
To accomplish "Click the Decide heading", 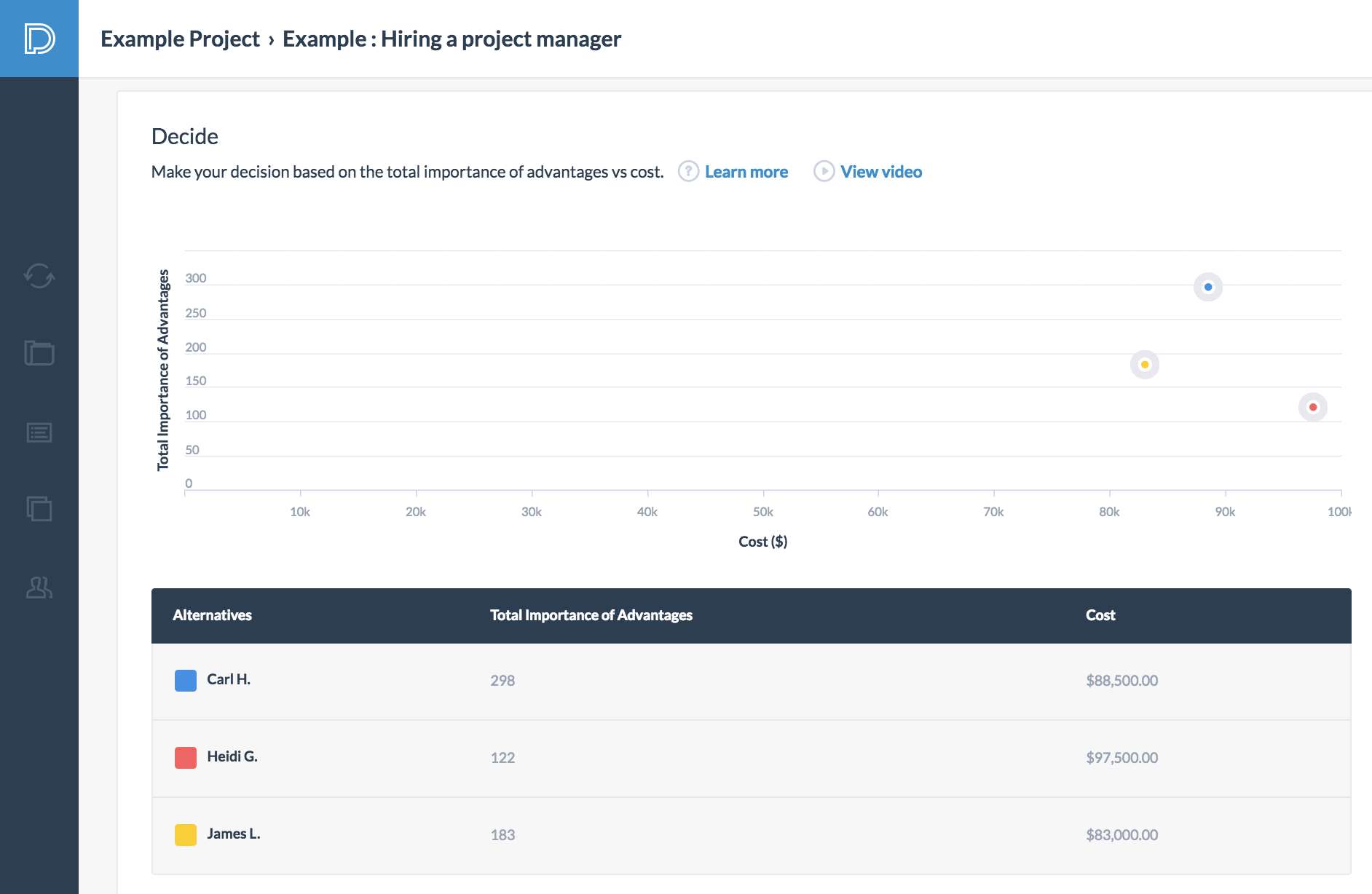I will point(185,136).
